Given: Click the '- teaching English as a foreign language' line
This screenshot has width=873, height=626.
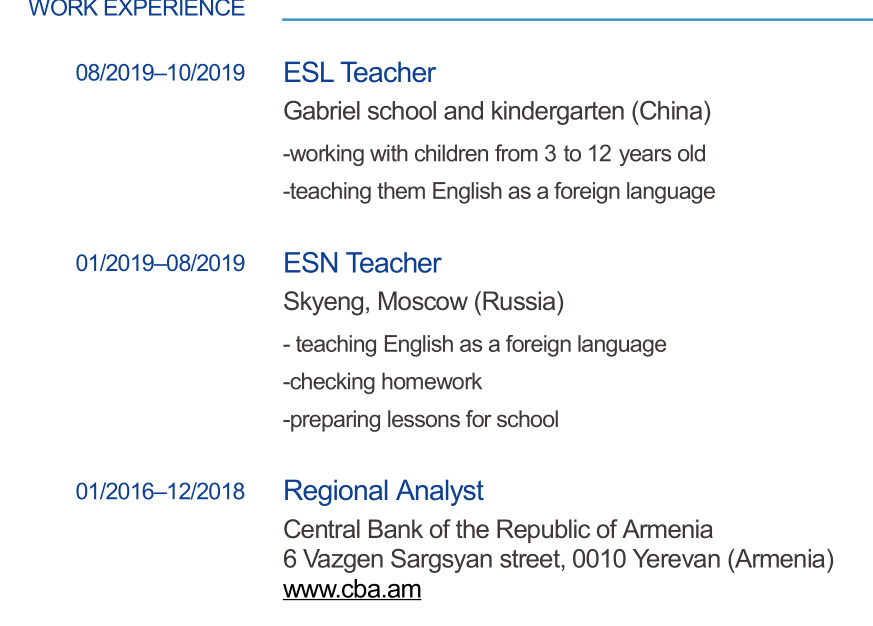Looking at the screenshot, I should coord(474,345).
